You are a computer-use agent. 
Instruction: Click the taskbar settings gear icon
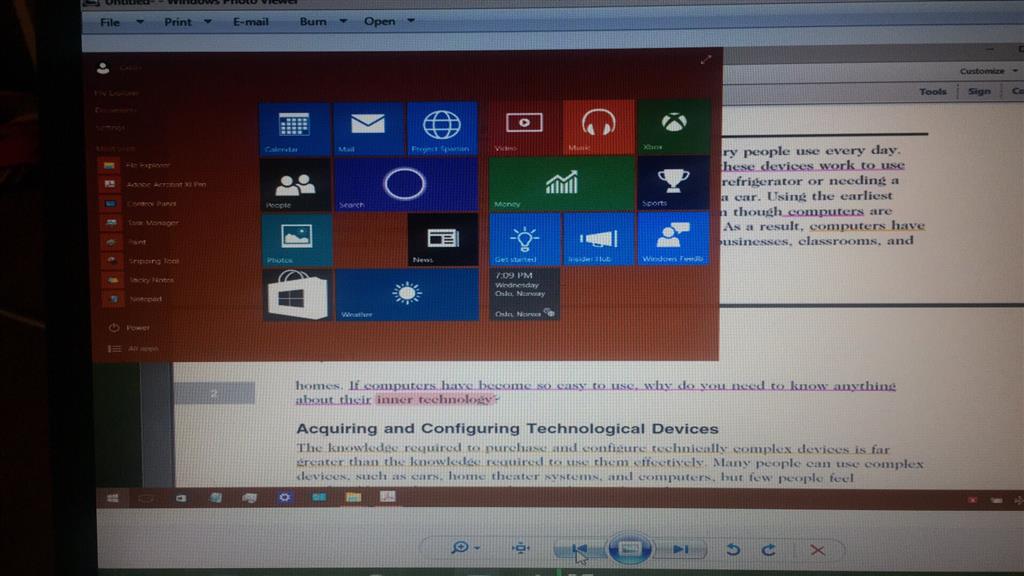(x=284, y=498)
